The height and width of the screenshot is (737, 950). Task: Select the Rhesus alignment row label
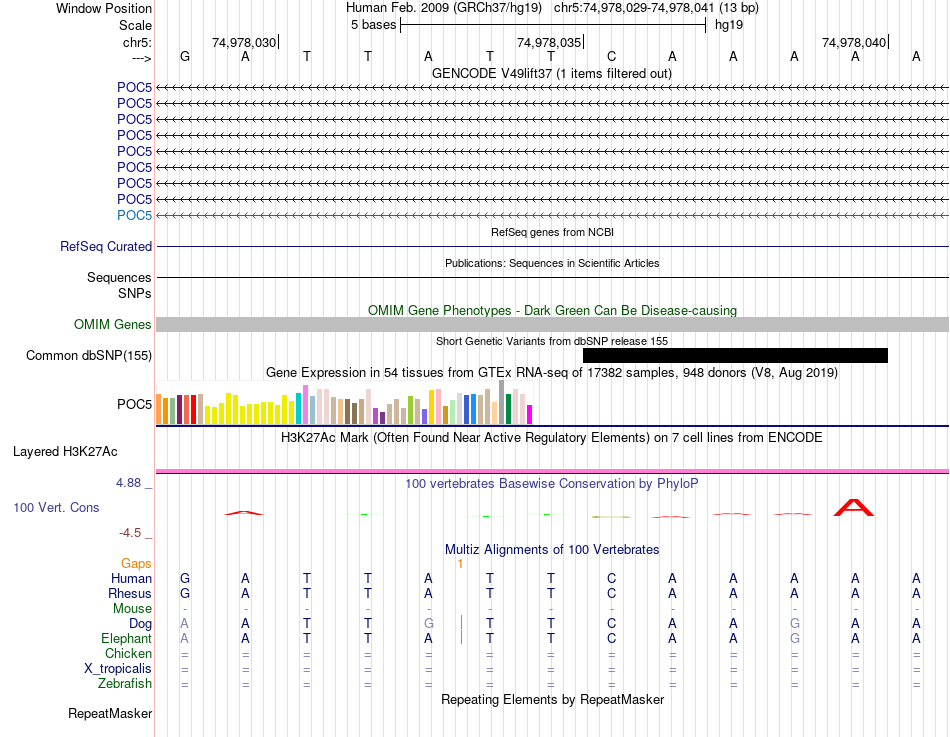point(130,593)
